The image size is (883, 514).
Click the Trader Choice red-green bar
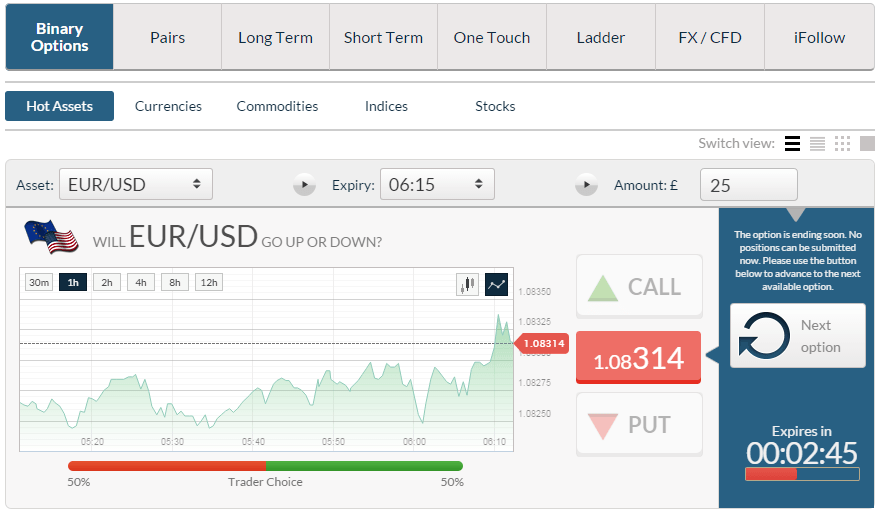tap(265, 466)
